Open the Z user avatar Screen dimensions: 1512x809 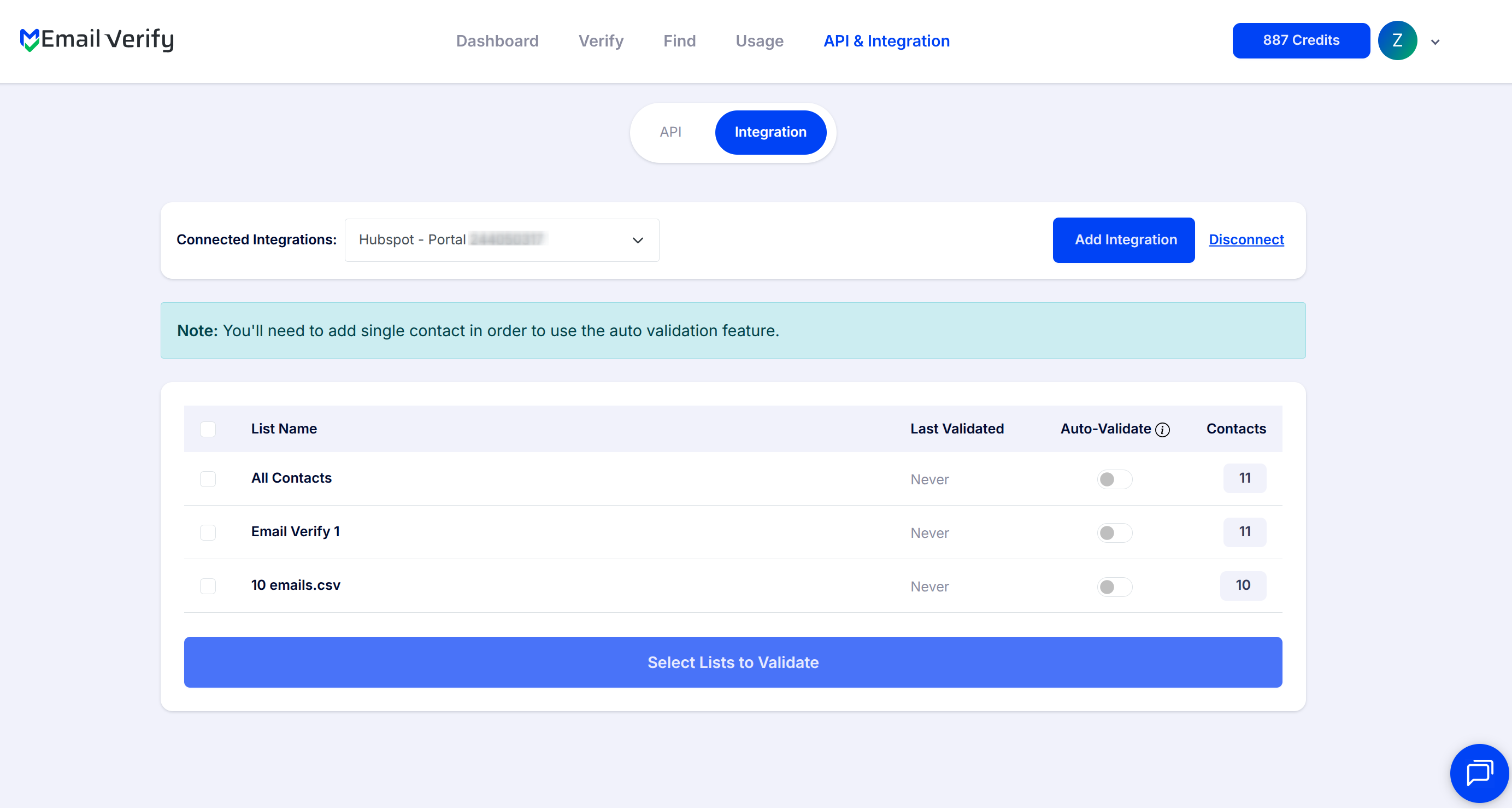click(1398, 40)
